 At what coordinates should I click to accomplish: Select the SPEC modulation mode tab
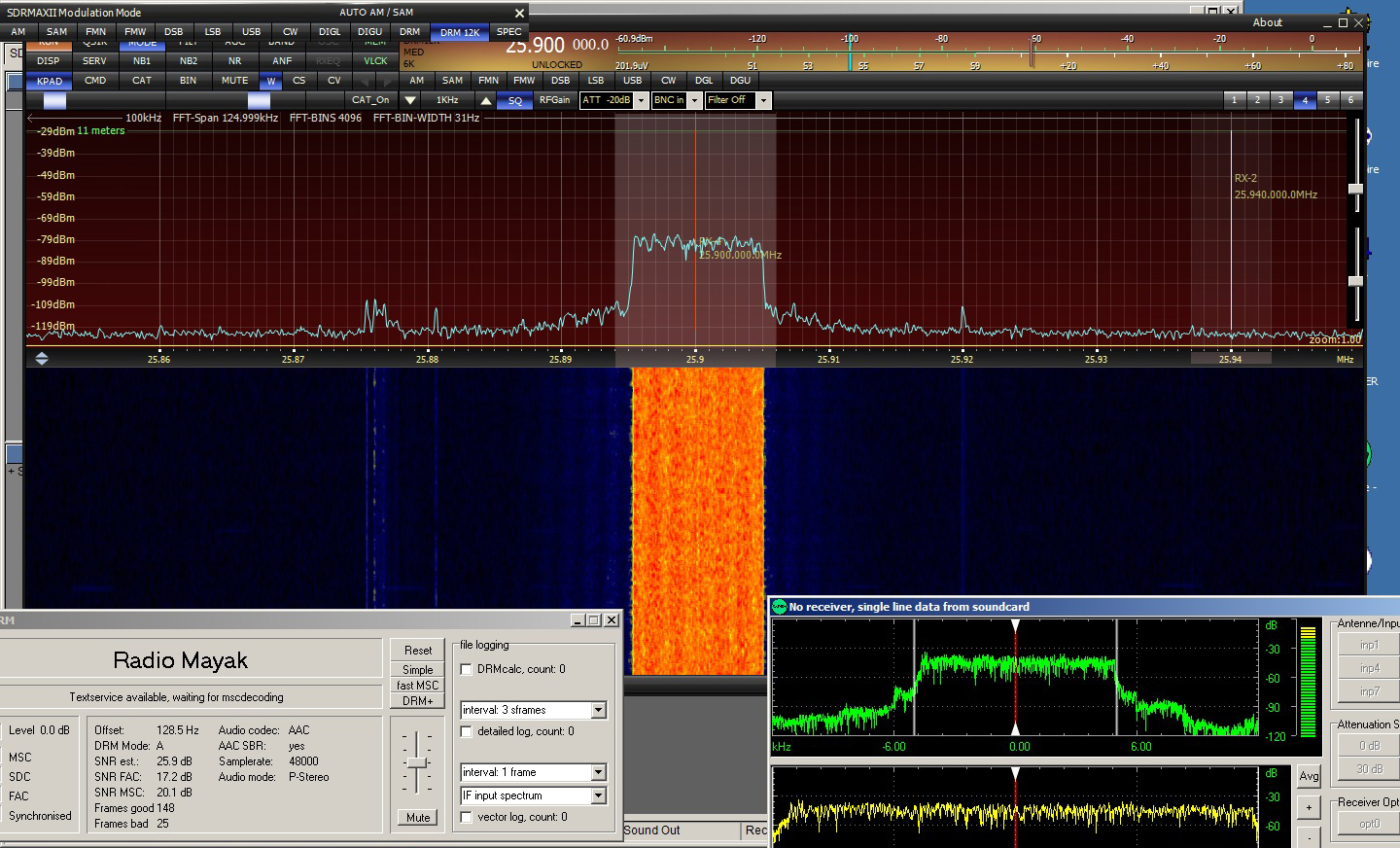(508, 32)
